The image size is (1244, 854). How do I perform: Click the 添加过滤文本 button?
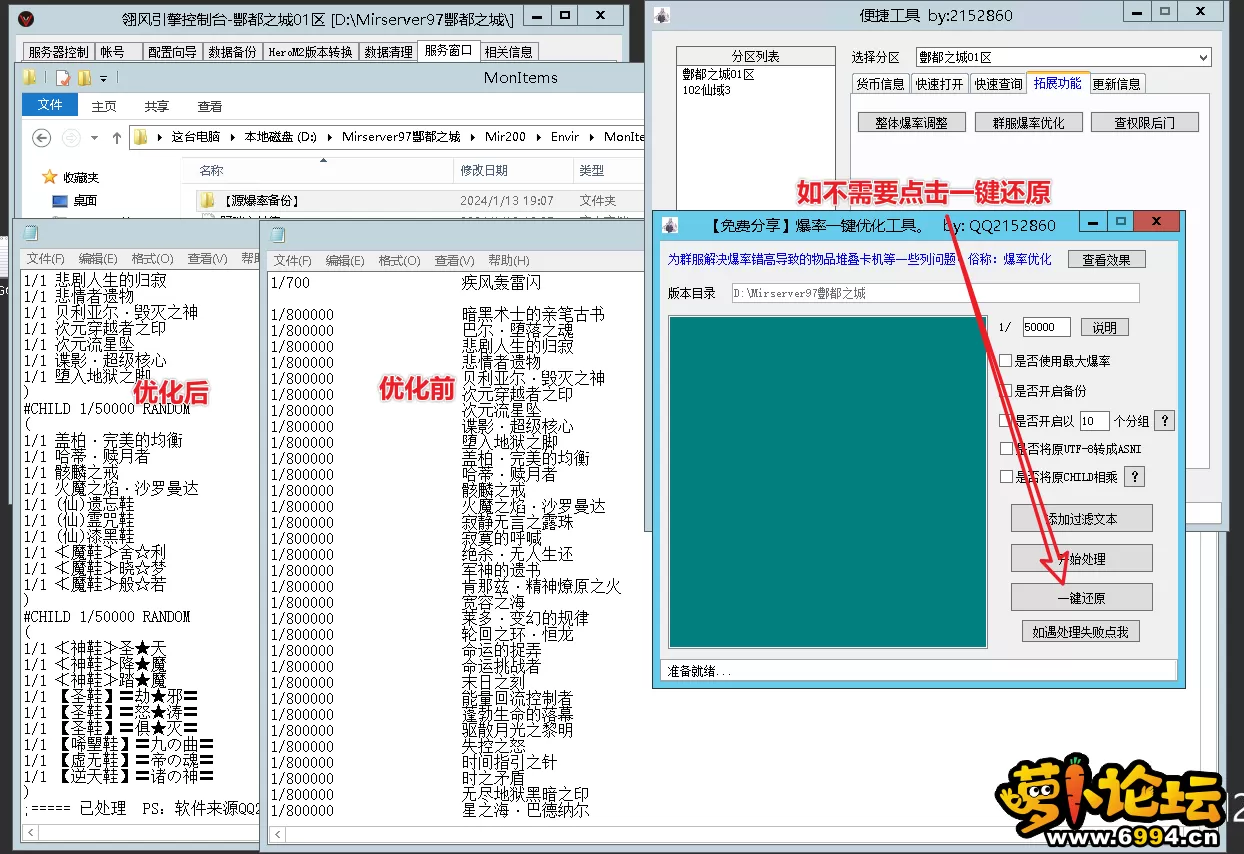point(1081,518)
